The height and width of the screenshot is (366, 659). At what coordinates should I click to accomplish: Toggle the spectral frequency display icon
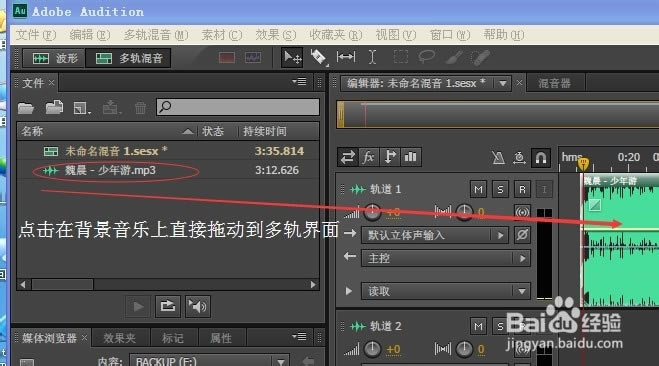(227, 58)
